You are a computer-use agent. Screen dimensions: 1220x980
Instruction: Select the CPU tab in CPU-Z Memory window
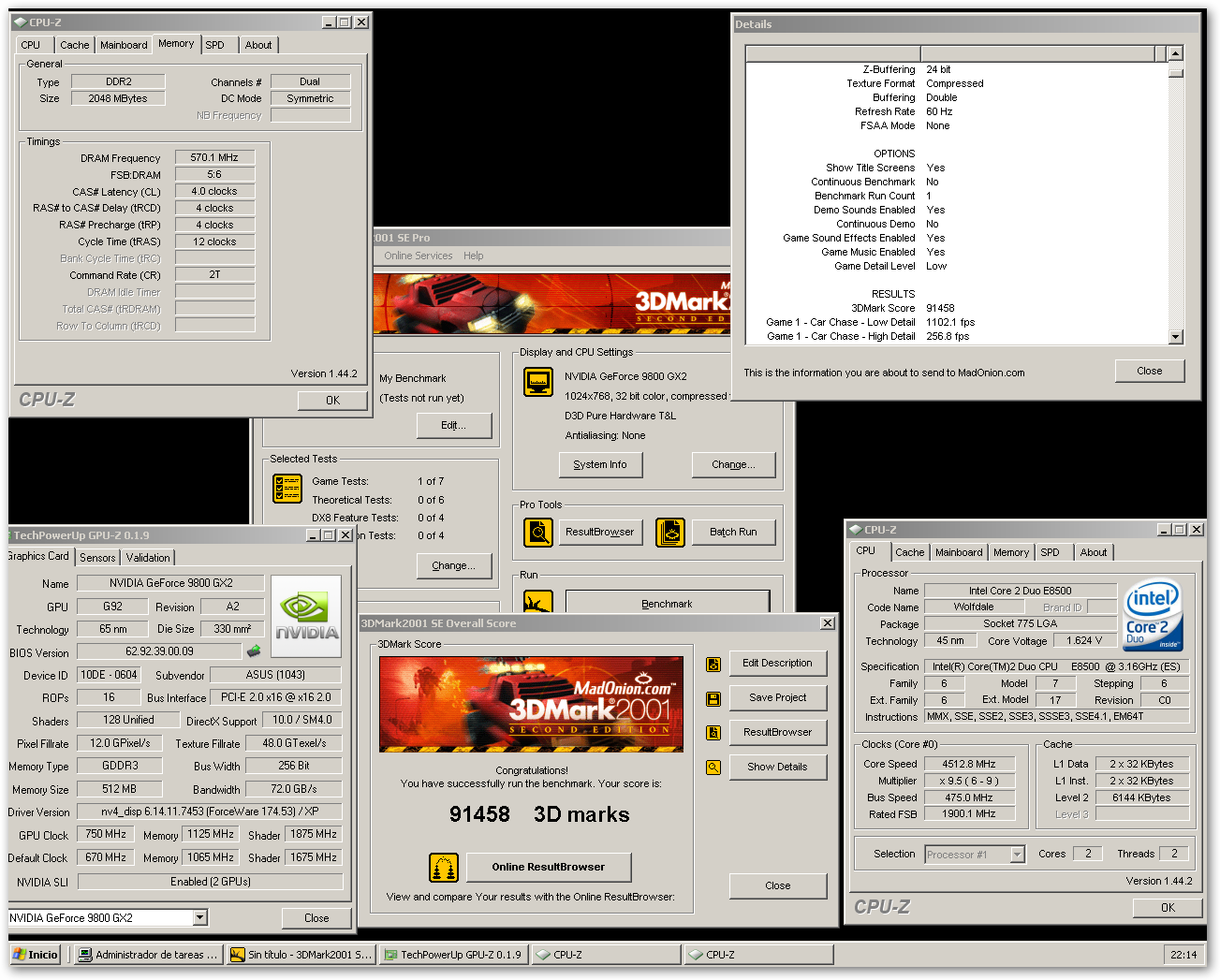(x=31, y=45)
